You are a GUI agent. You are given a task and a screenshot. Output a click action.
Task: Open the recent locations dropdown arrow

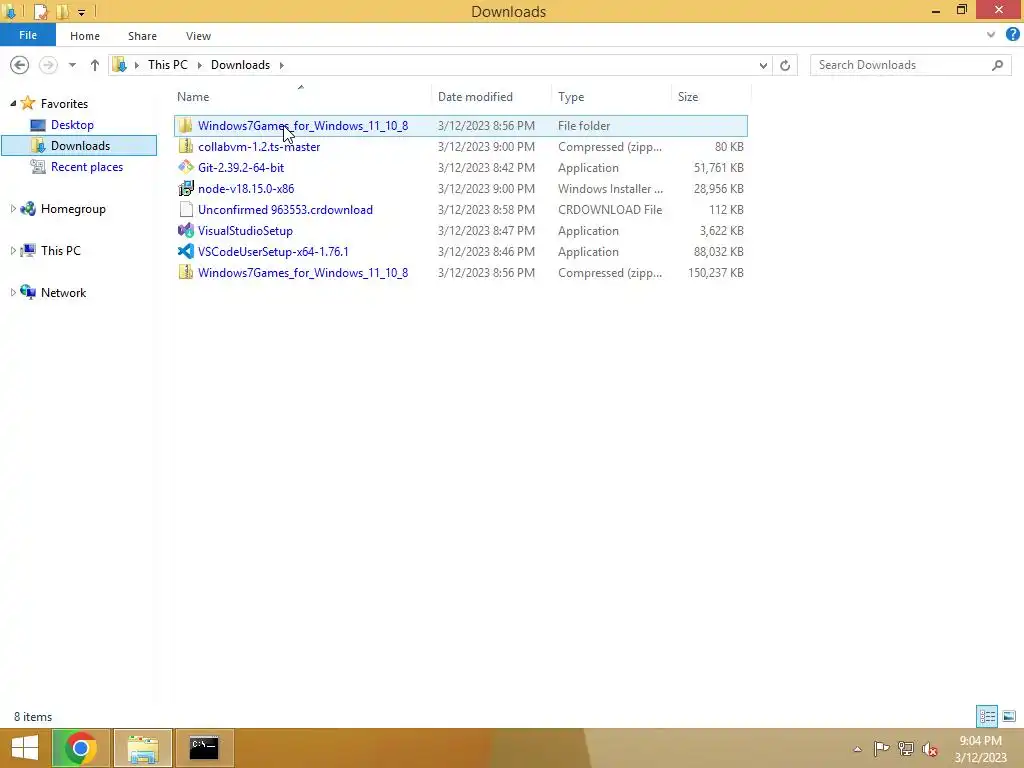[x=72, y=65]
